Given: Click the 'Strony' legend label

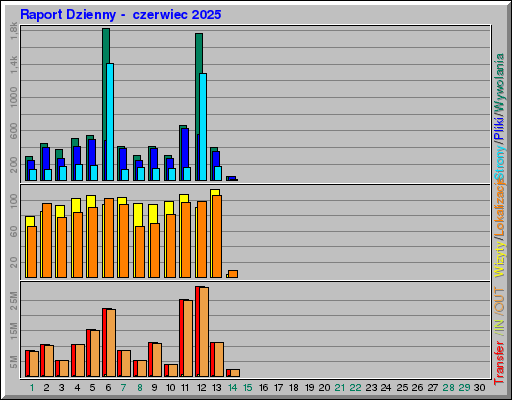Looking at the screenshot, I should (x=499, y=163).
